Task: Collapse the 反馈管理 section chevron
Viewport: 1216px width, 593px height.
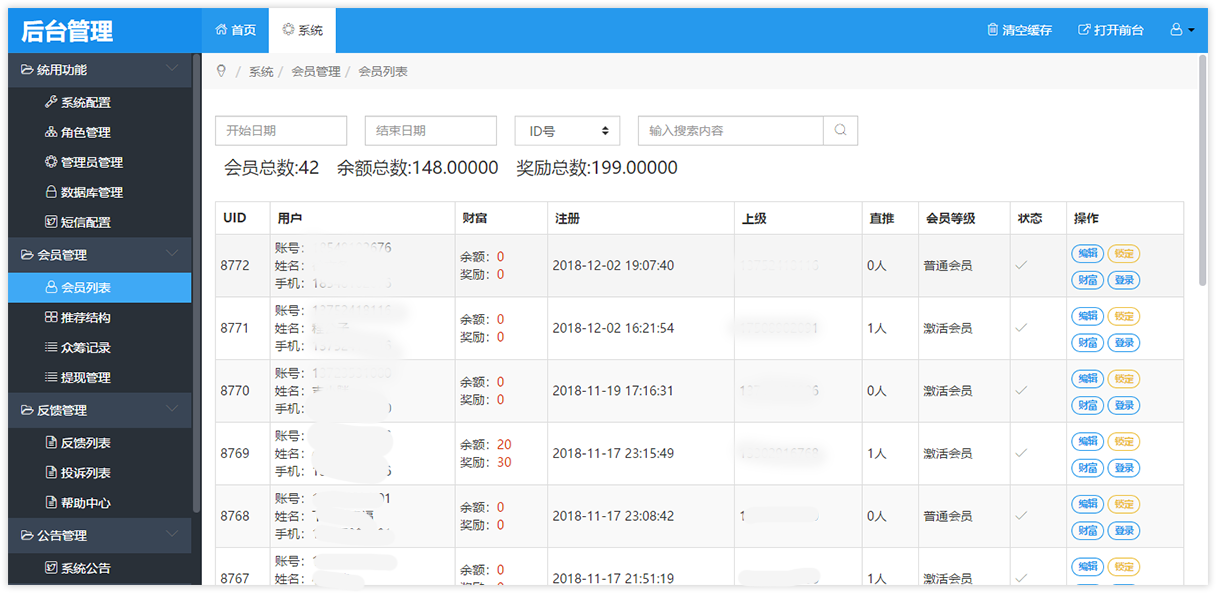Action: [x=172, y=409]
